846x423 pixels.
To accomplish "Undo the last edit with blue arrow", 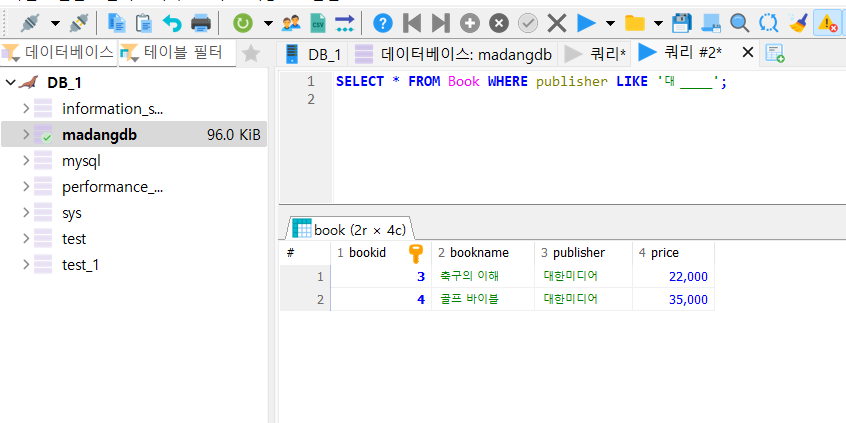I will point(172,23).
